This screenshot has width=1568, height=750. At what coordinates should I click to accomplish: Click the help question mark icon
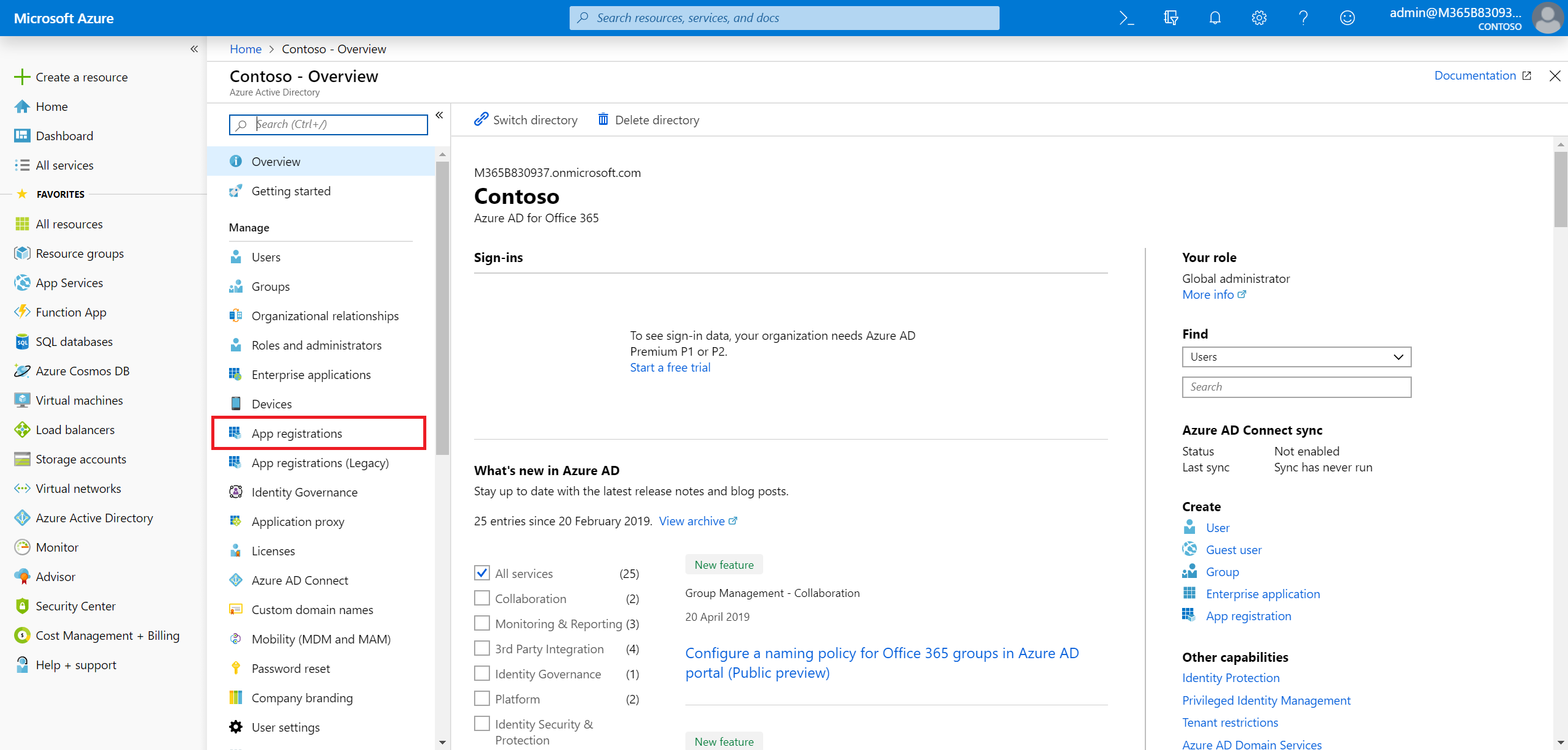(1303, 18)
